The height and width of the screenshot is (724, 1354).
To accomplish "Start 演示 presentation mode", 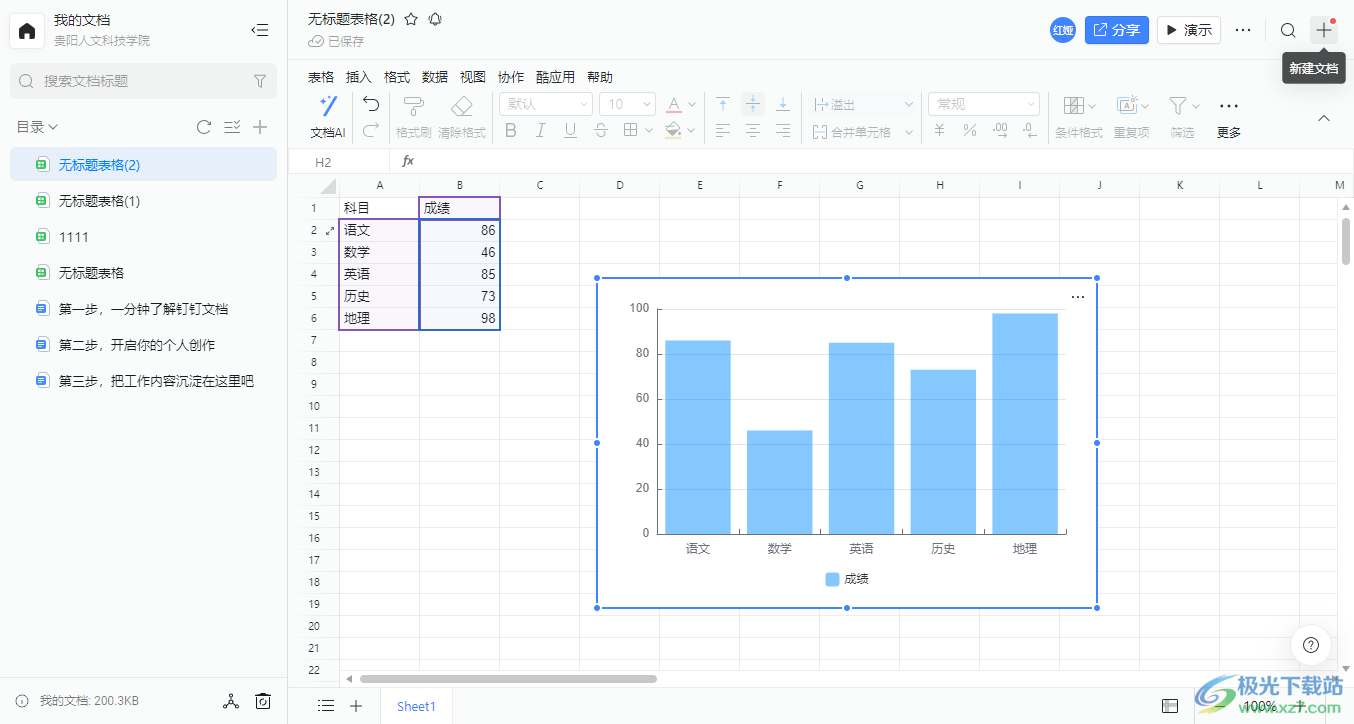I will [x=1189, y=30].
